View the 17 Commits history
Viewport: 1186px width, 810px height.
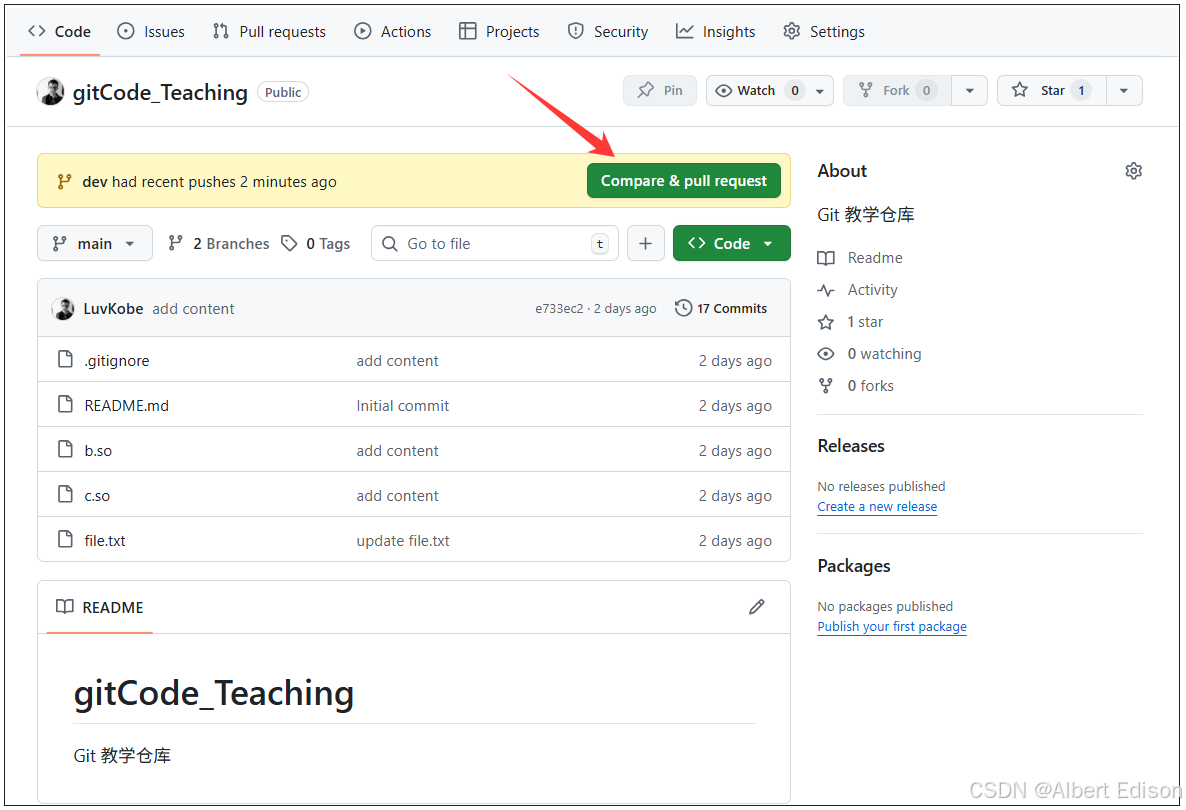click(721, 309)
